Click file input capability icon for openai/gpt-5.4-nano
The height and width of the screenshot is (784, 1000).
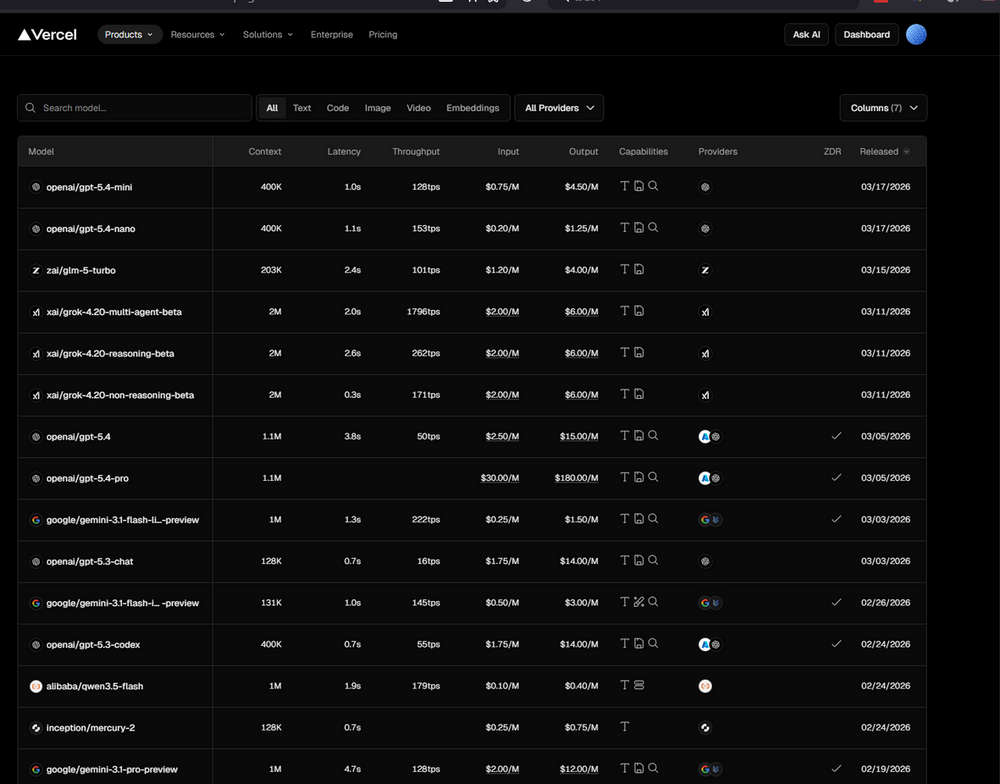[638, 227]
